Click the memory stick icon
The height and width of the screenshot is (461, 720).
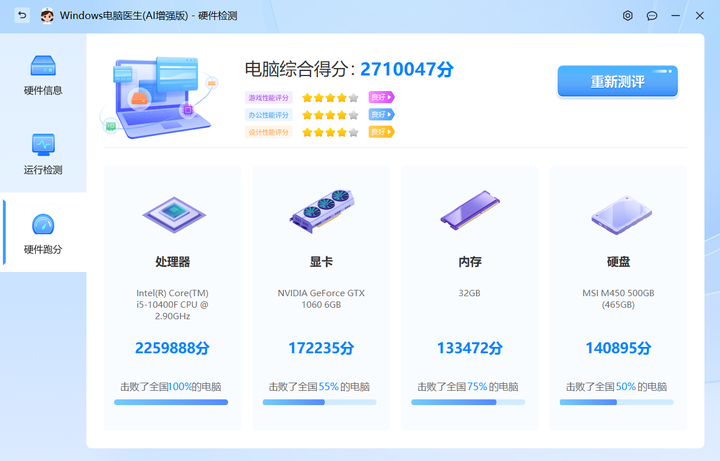pyautogui.click(x=470, y=210)
